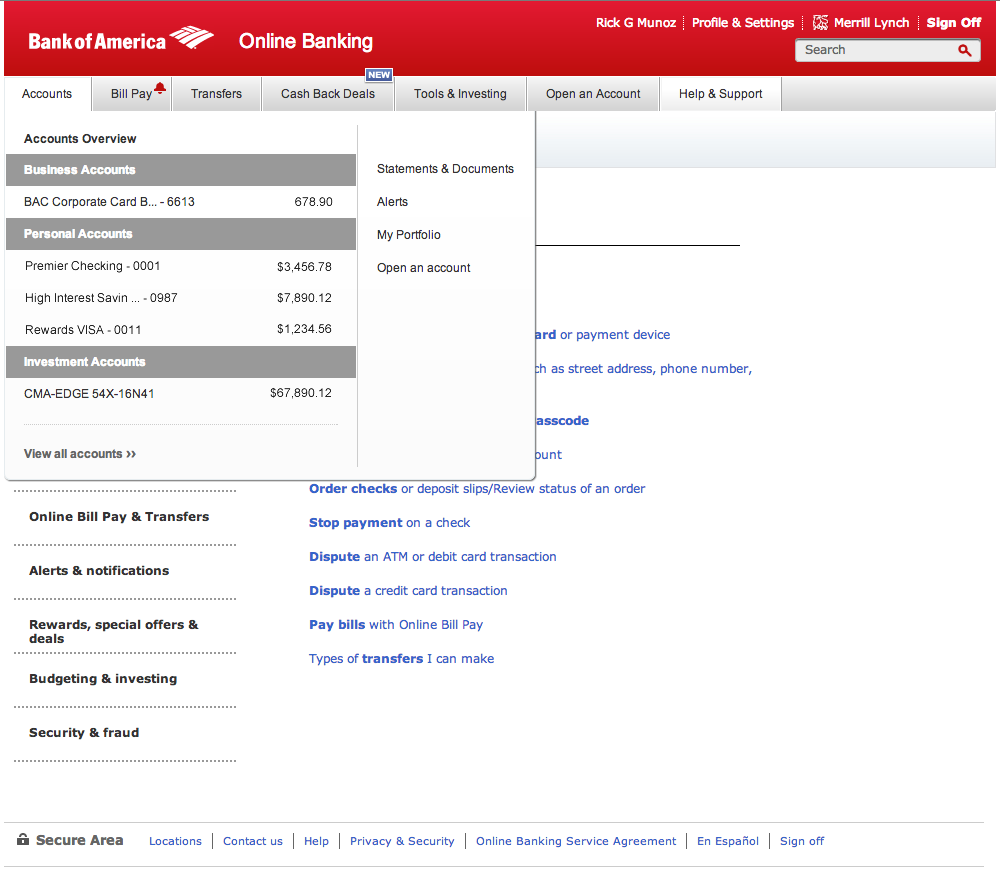Expand Online Bill Pay & Transfers topic
1000x876 pixels.
click(x=119, y=516)
